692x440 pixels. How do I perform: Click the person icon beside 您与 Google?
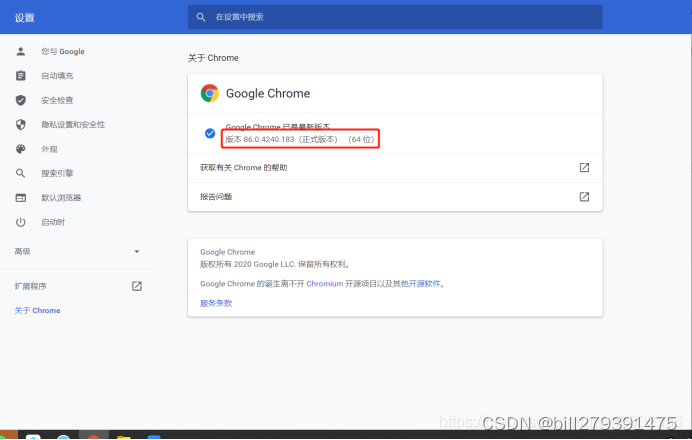pos(21,51)
